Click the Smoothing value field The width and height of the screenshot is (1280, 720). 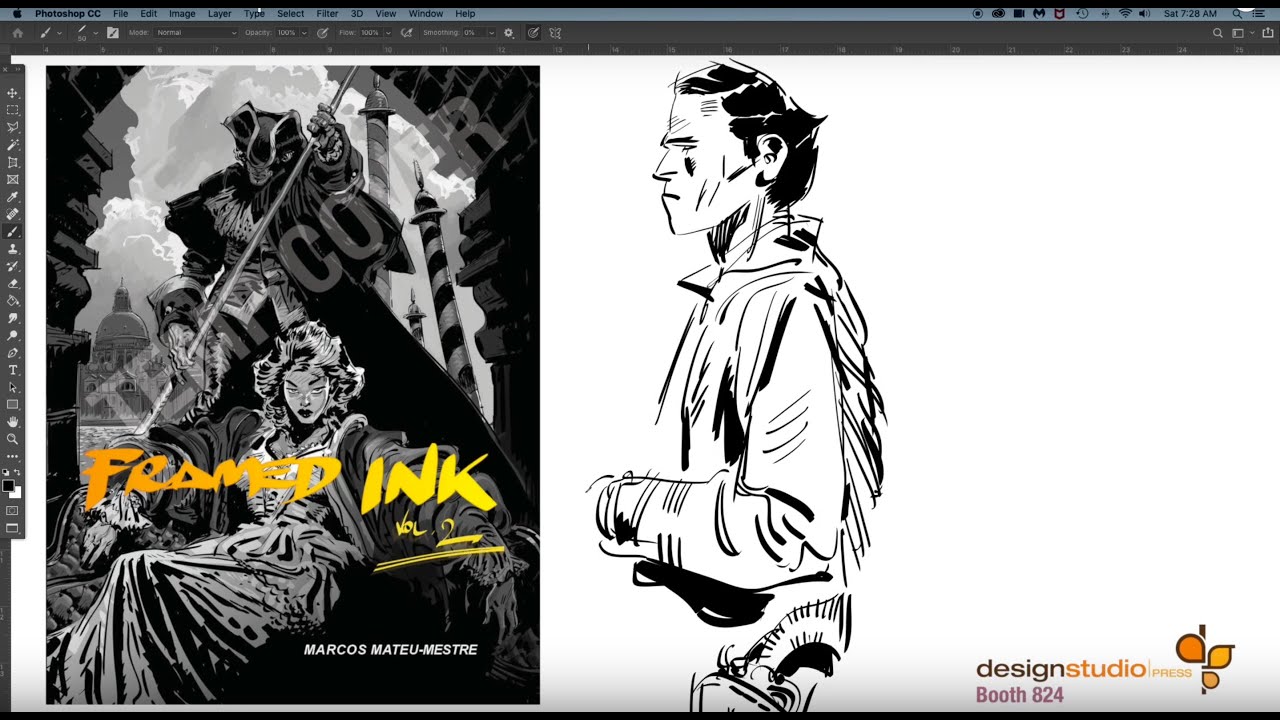click(x=473, y=33)
